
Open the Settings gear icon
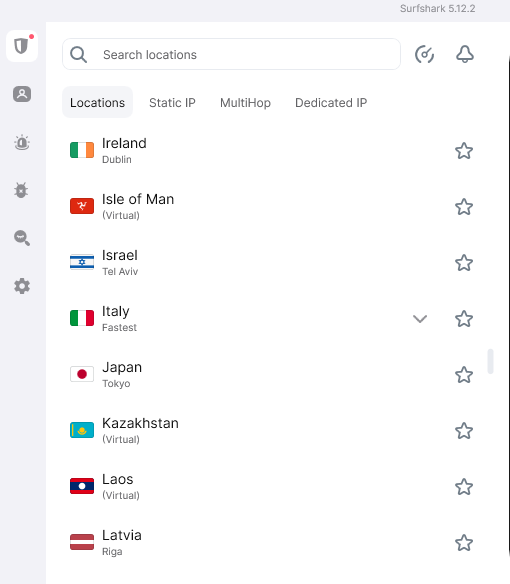click(22, 286)
